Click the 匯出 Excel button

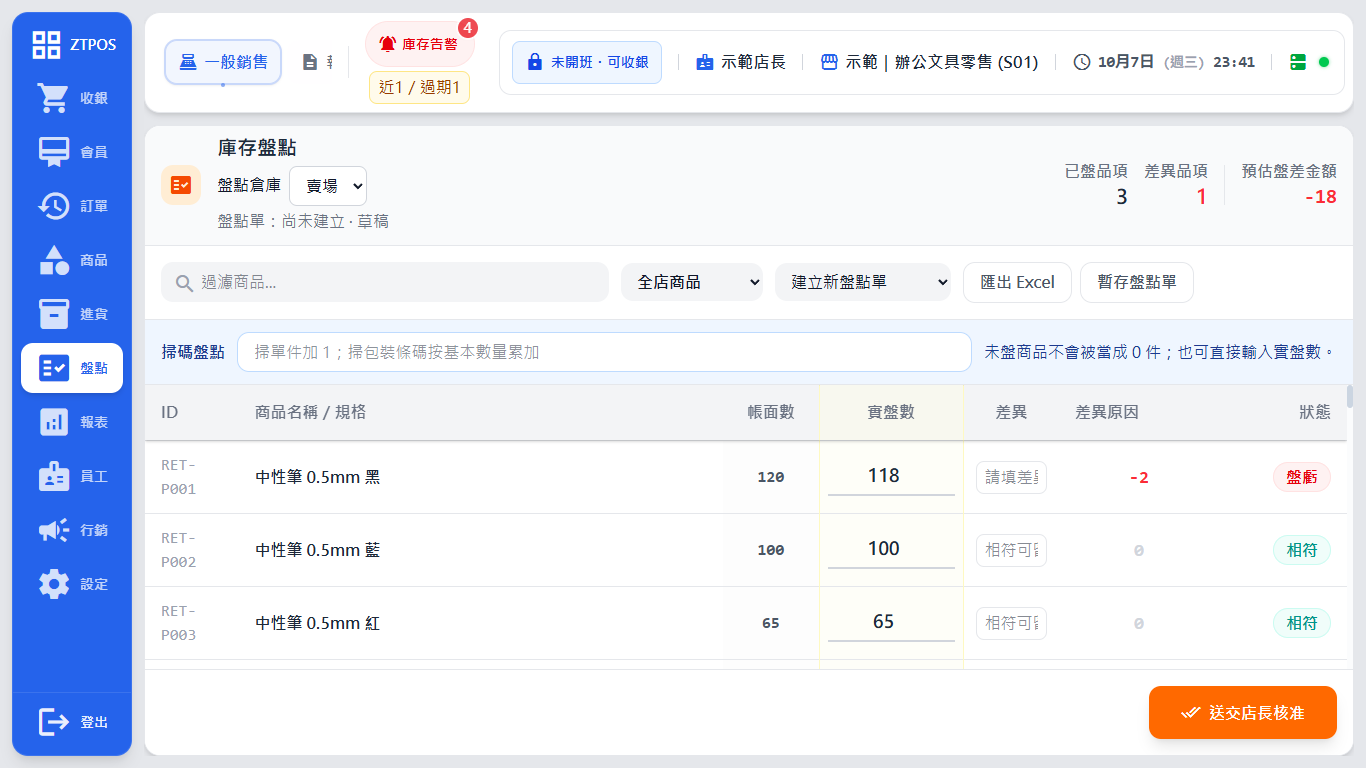point(1017,282)
